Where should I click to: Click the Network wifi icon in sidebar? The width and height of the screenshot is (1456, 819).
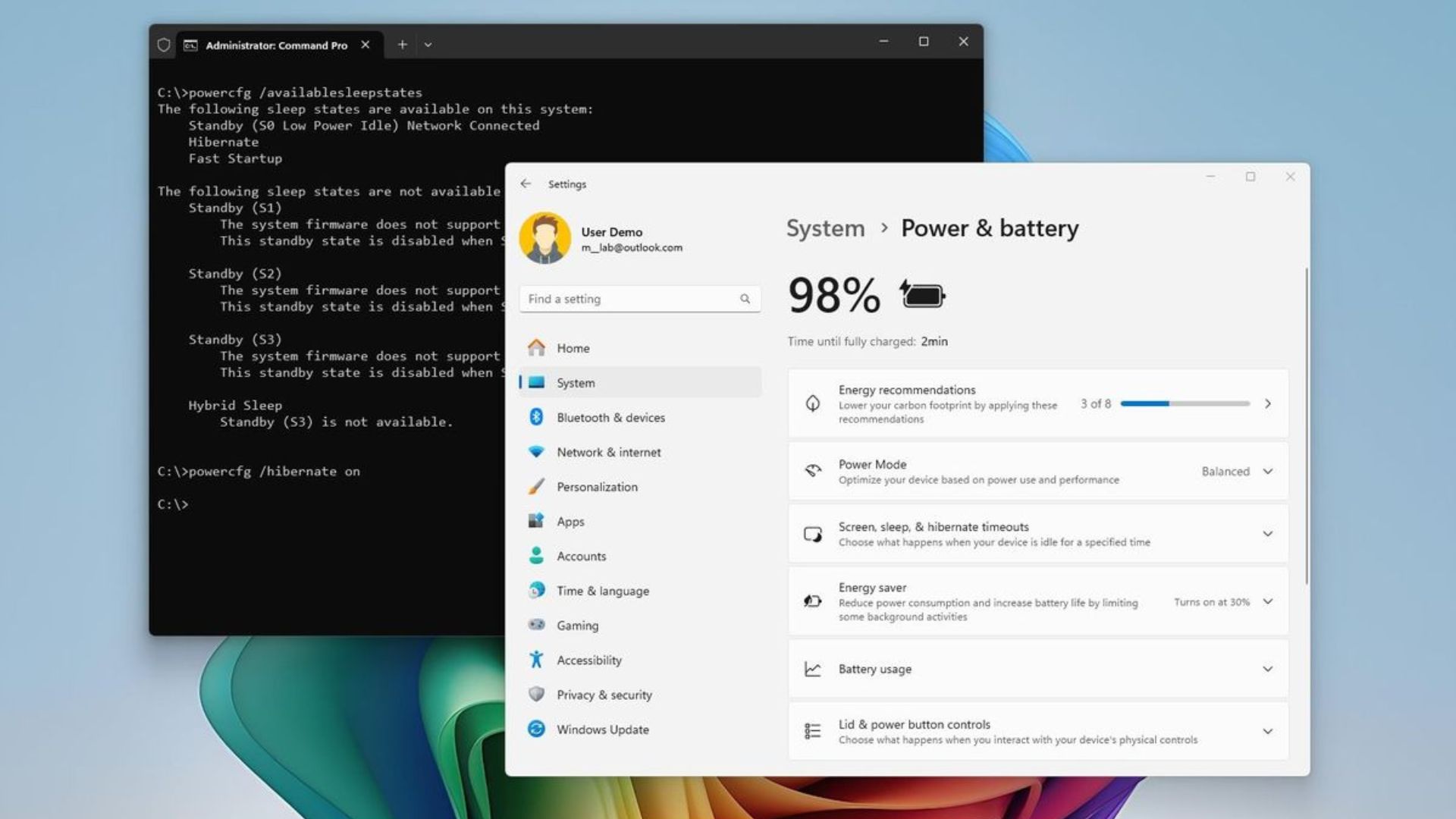point(536,452)
